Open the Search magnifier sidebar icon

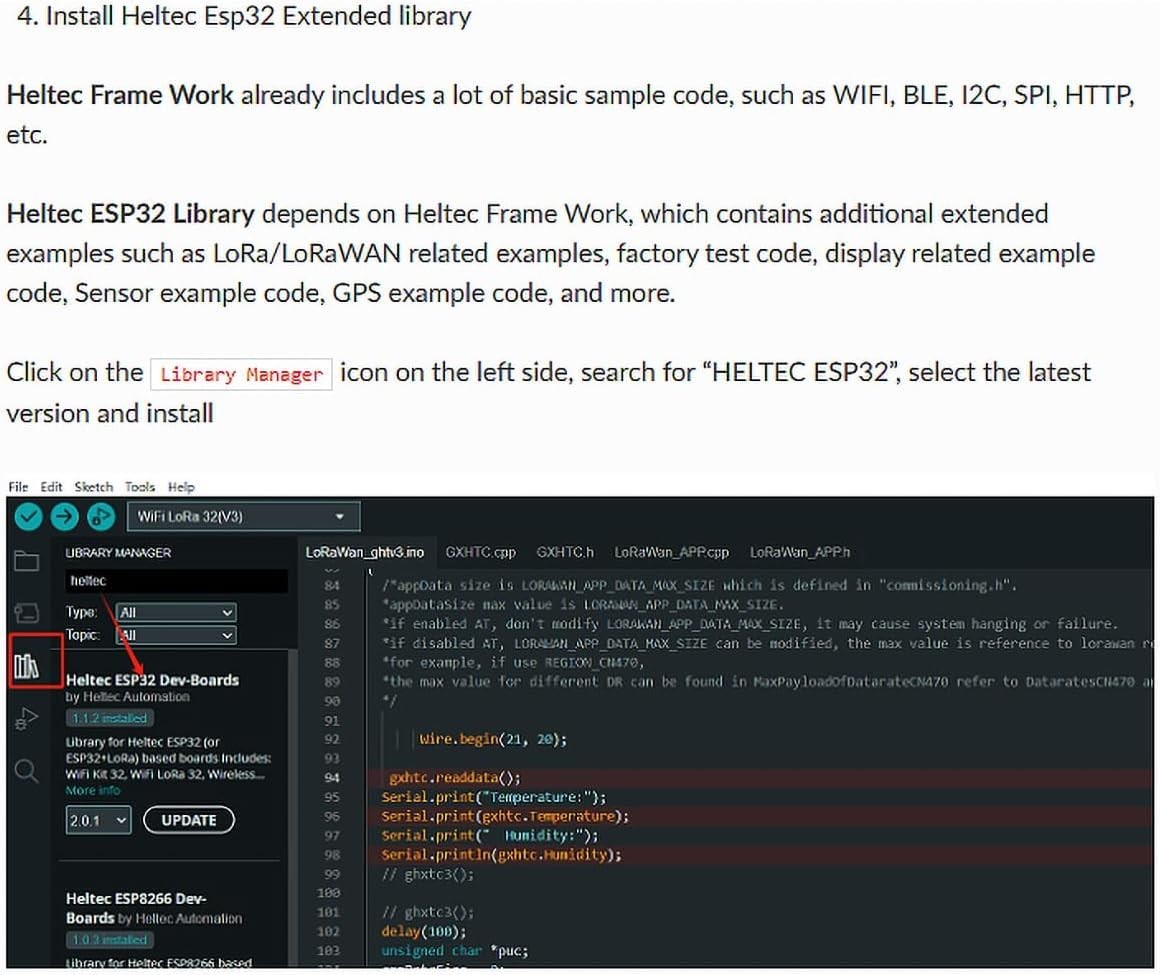(x=27, y=771)
